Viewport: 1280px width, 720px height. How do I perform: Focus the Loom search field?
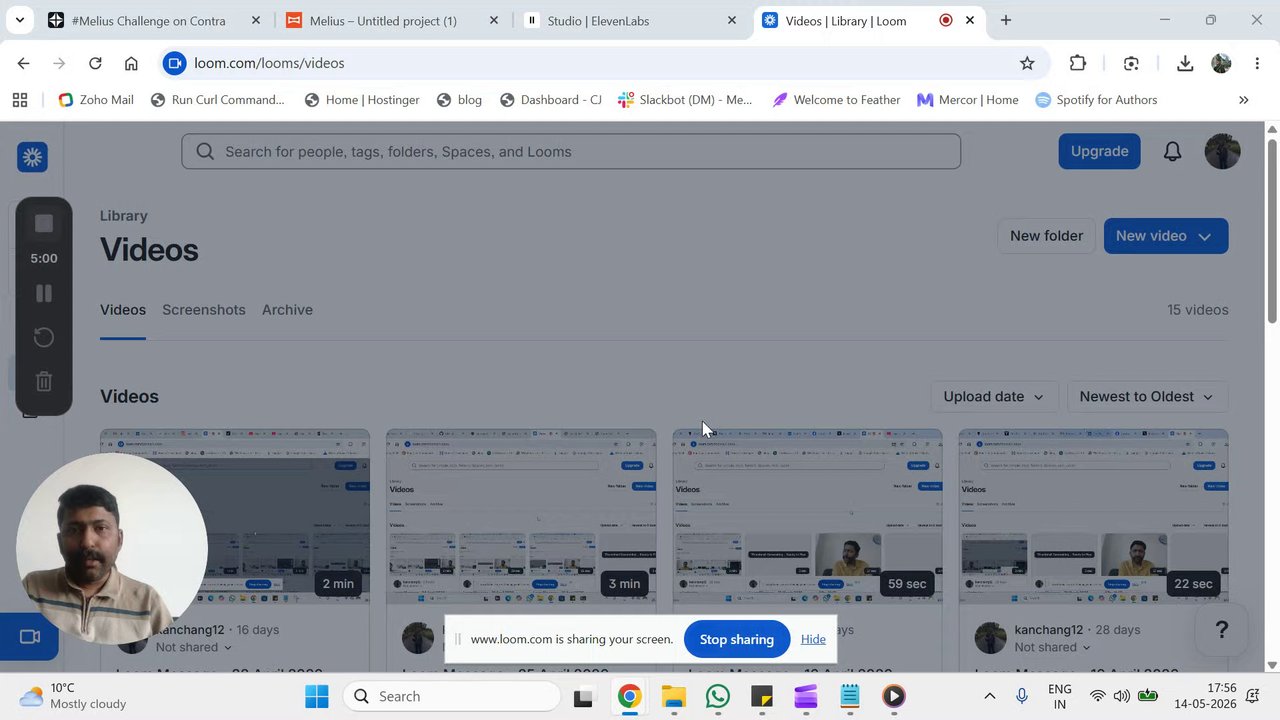pos(571,151)
